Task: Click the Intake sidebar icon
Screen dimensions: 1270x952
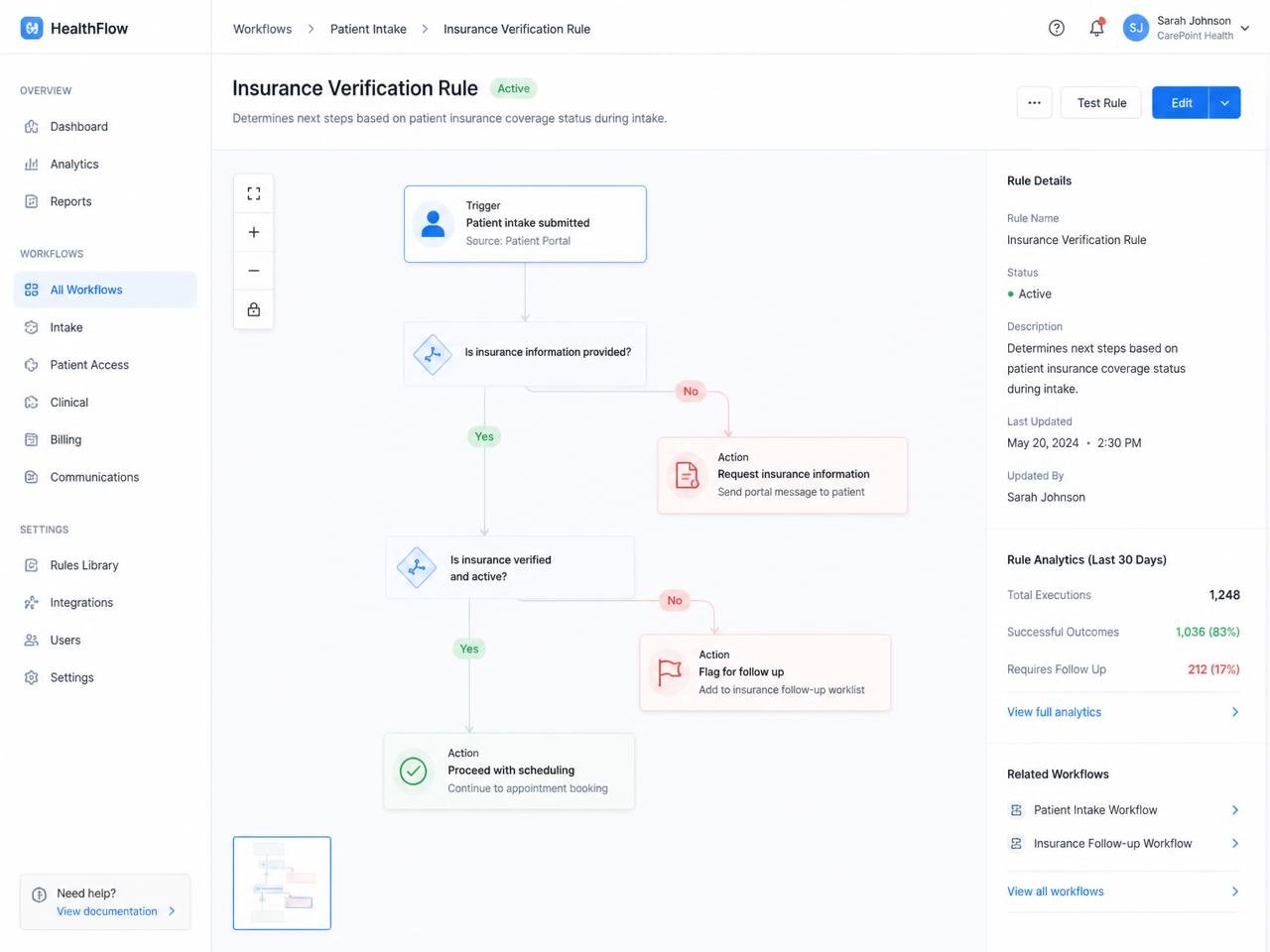Action: (x=32, y=327)
